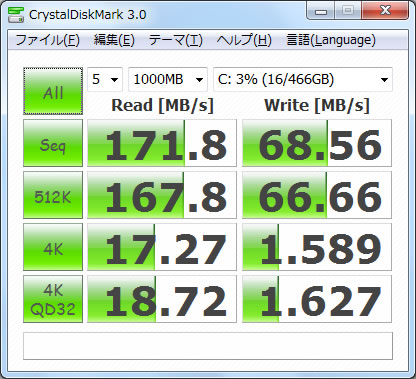This screenshot has width=416, height=379.
Task: Start the Seq benchmark test
Action: pos(53,143)
